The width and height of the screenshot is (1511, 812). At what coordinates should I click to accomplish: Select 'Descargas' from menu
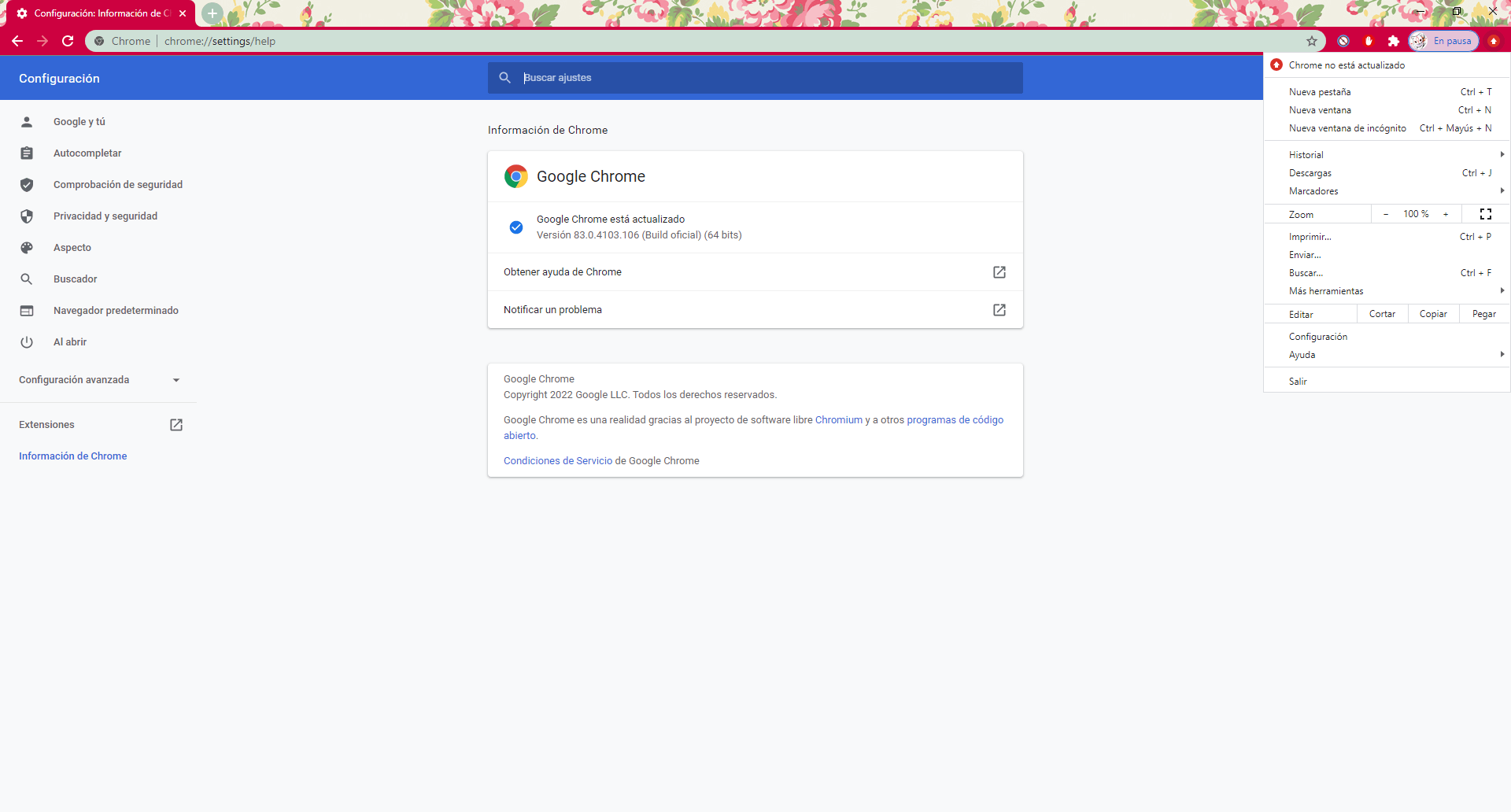(x=1387, y=173)
